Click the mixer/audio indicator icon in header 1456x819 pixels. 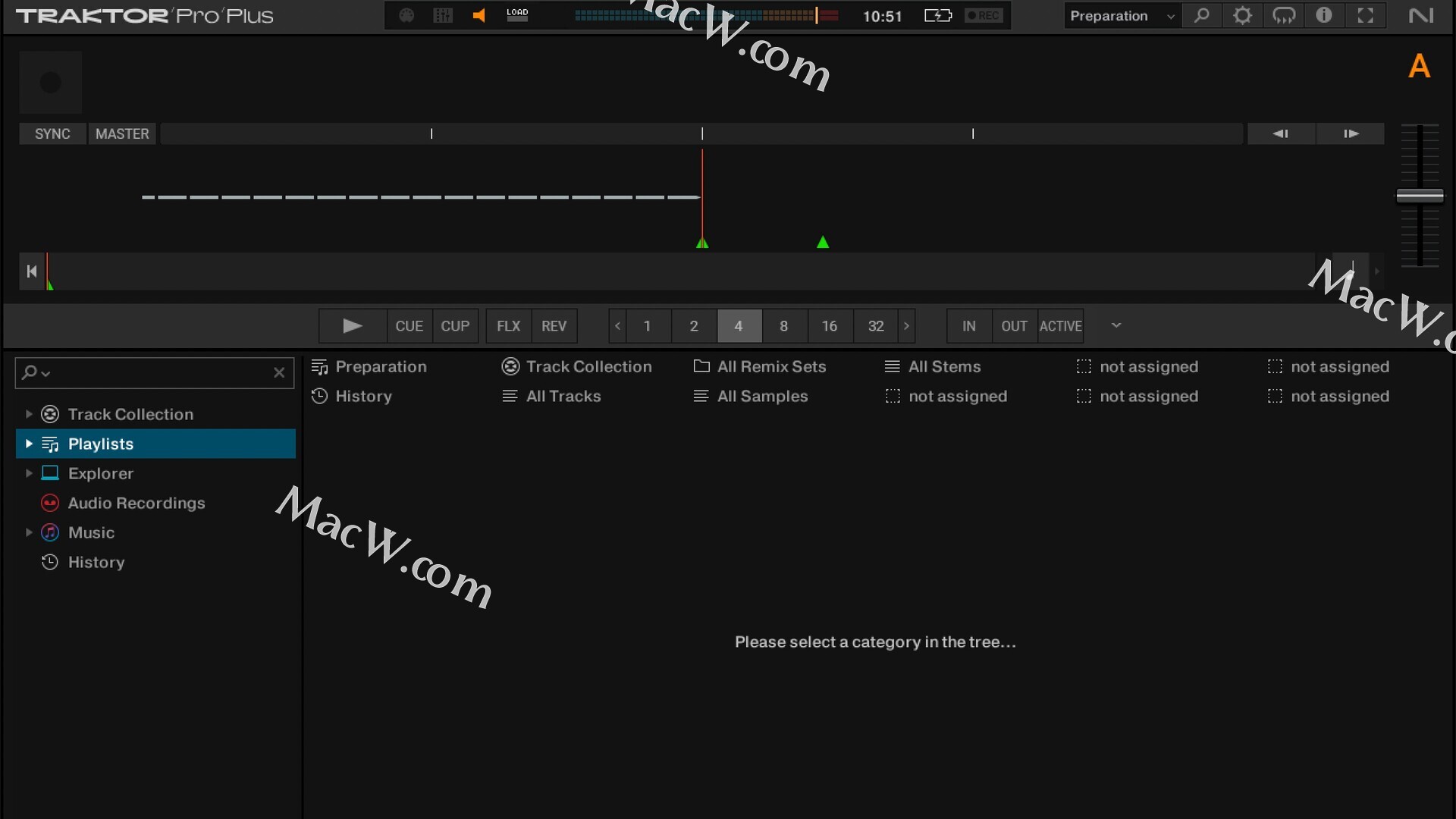point(443,15)
